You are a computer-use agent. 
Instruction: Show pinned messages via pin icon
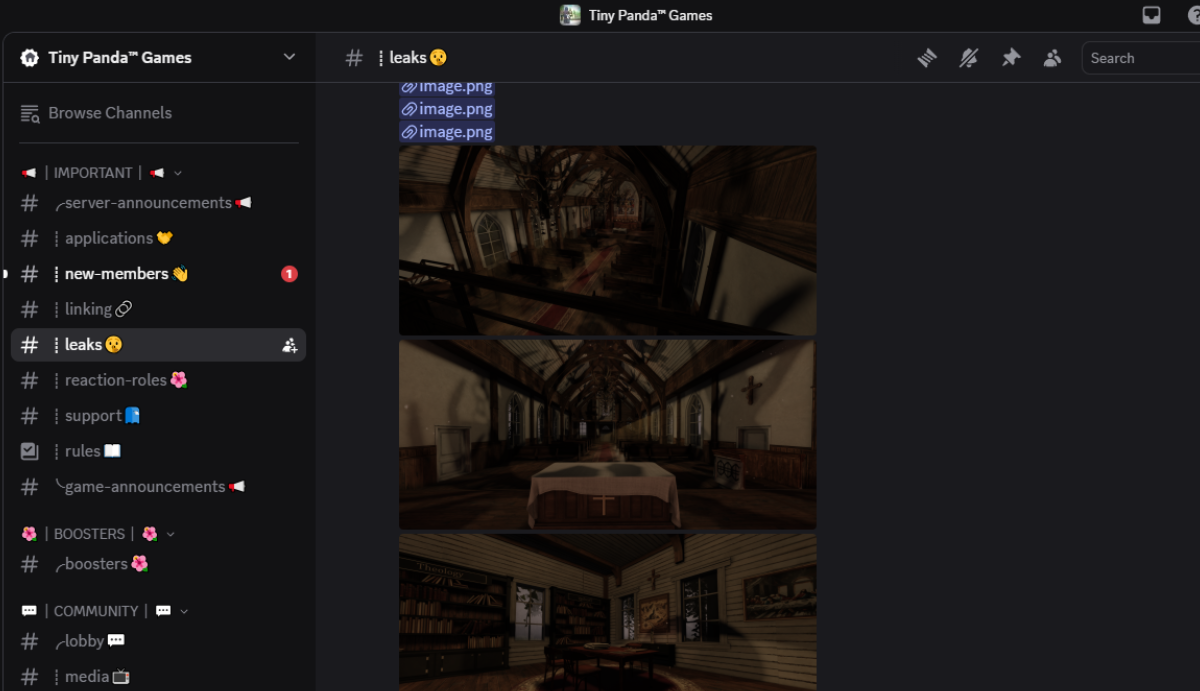[x=1011, y=58]
